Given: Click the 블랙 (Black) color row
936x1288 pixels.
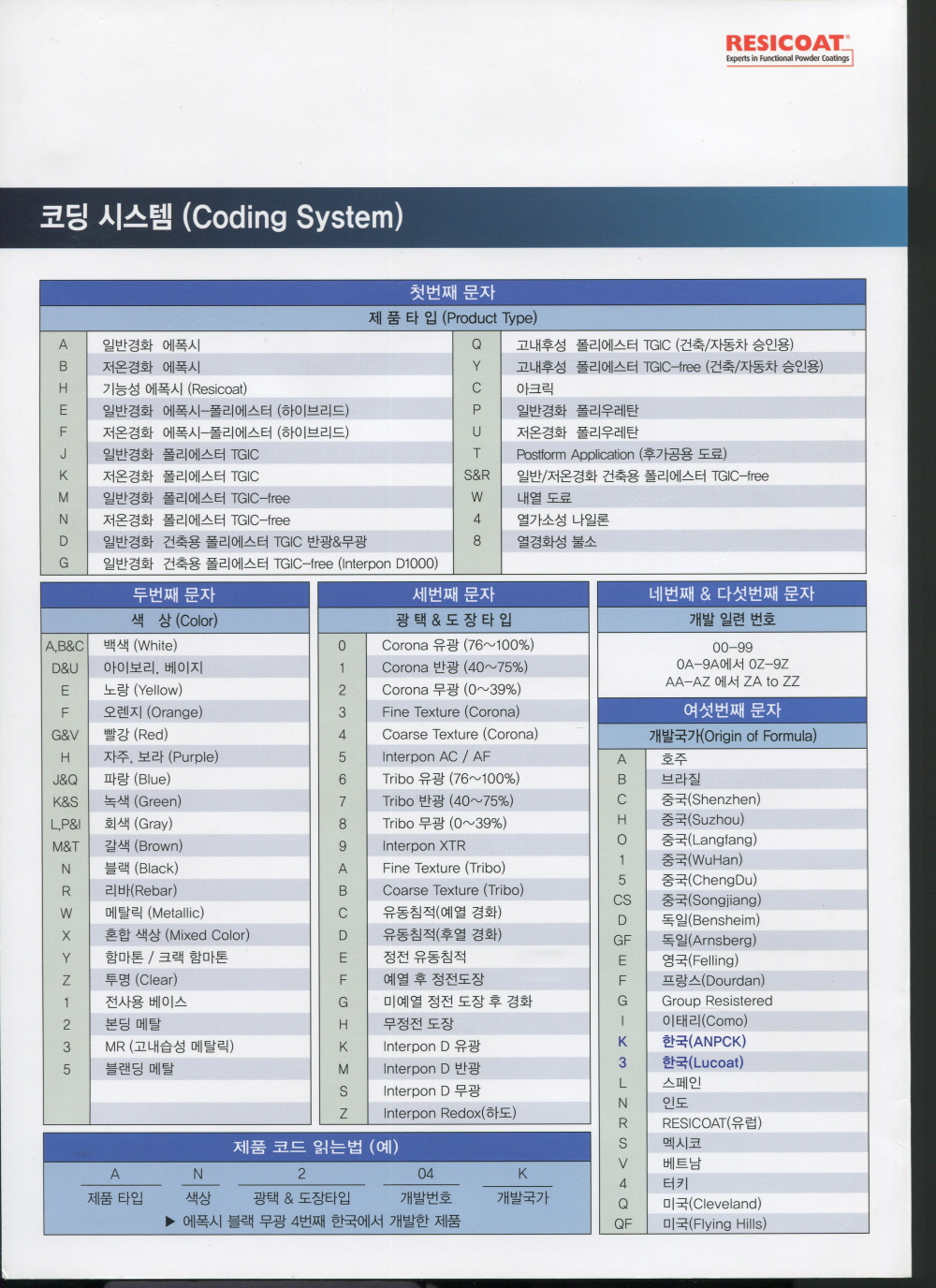Looking at the screenshot, I should (x=141, y=869).
